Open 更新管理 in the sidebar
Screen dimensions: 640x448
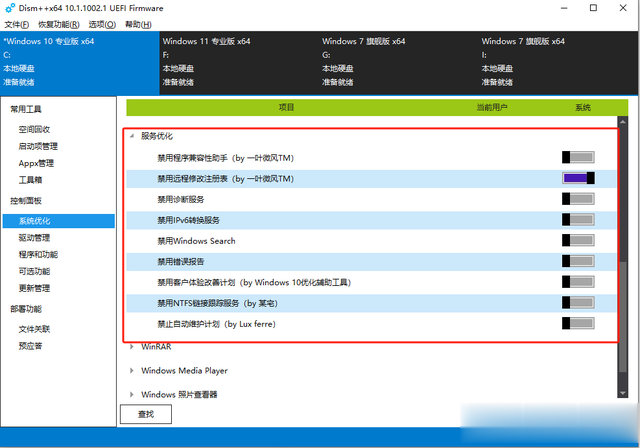tap(34, 288)
